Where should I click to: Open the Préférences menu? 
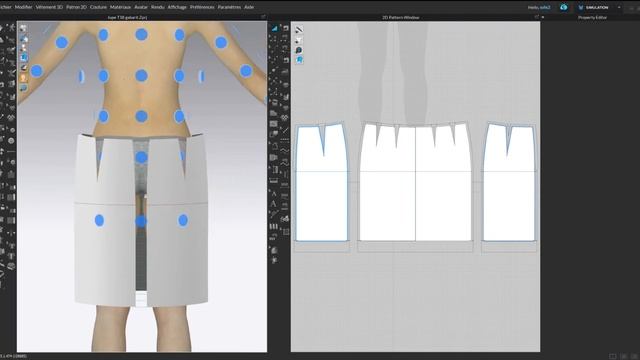[202, 7]
